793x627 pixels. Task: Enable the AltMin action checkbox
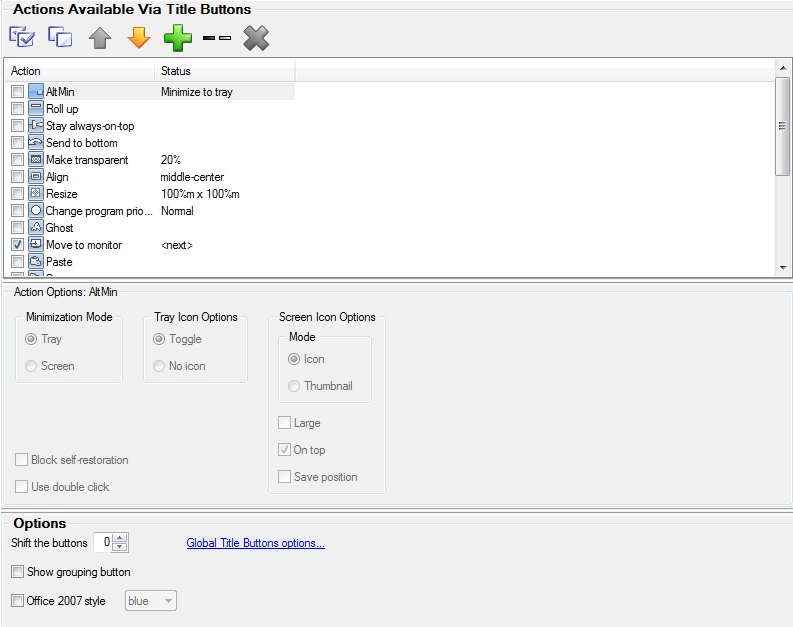pyautogui.click(x=18, y=92)
